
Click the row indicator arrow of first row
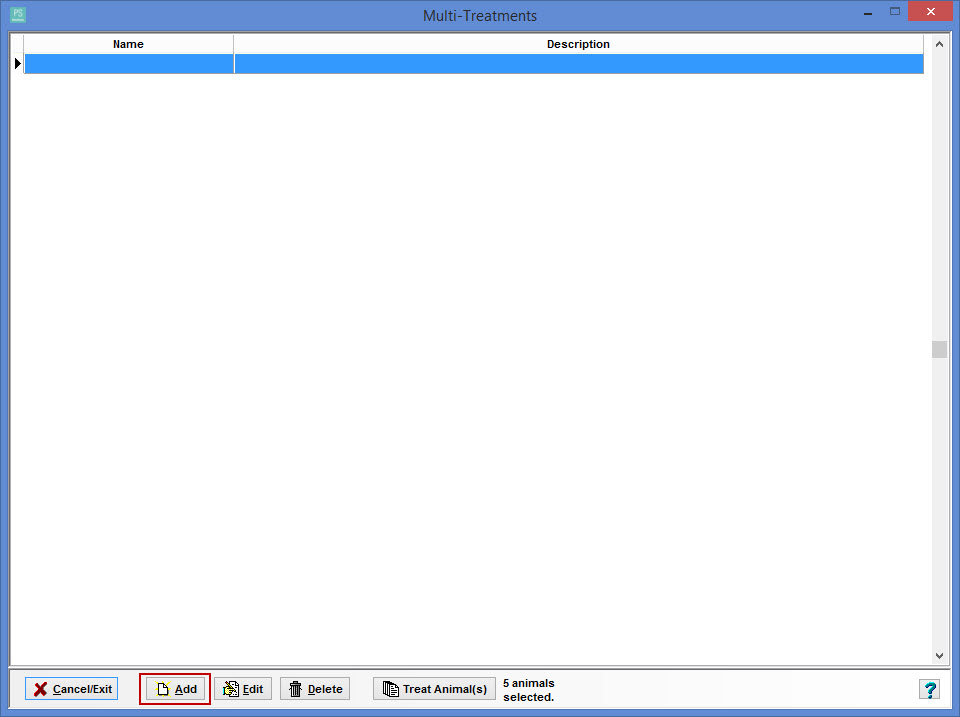[x=17, y=63]
